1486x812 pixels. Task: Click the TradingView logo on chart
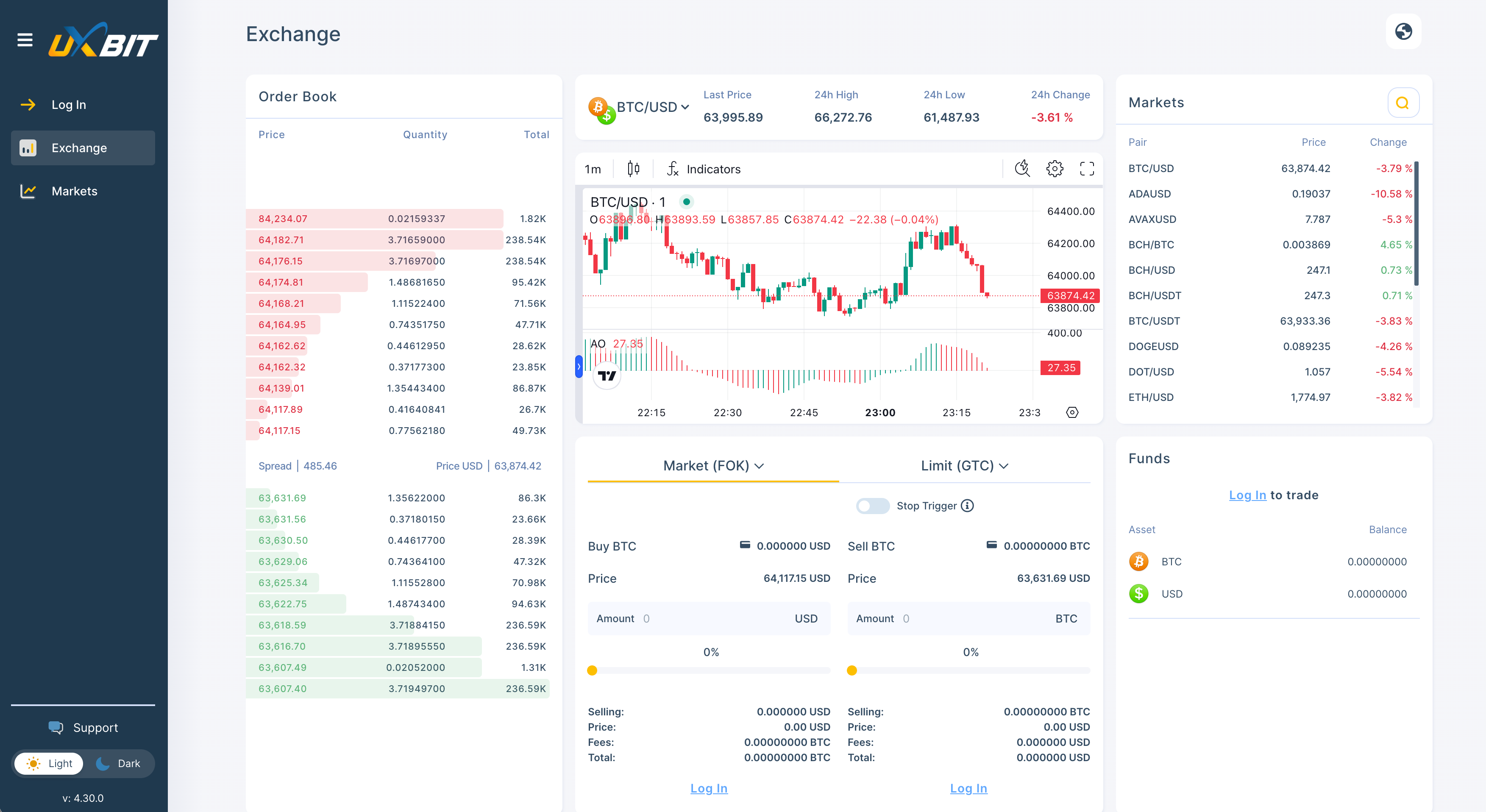tap(607, 375)
